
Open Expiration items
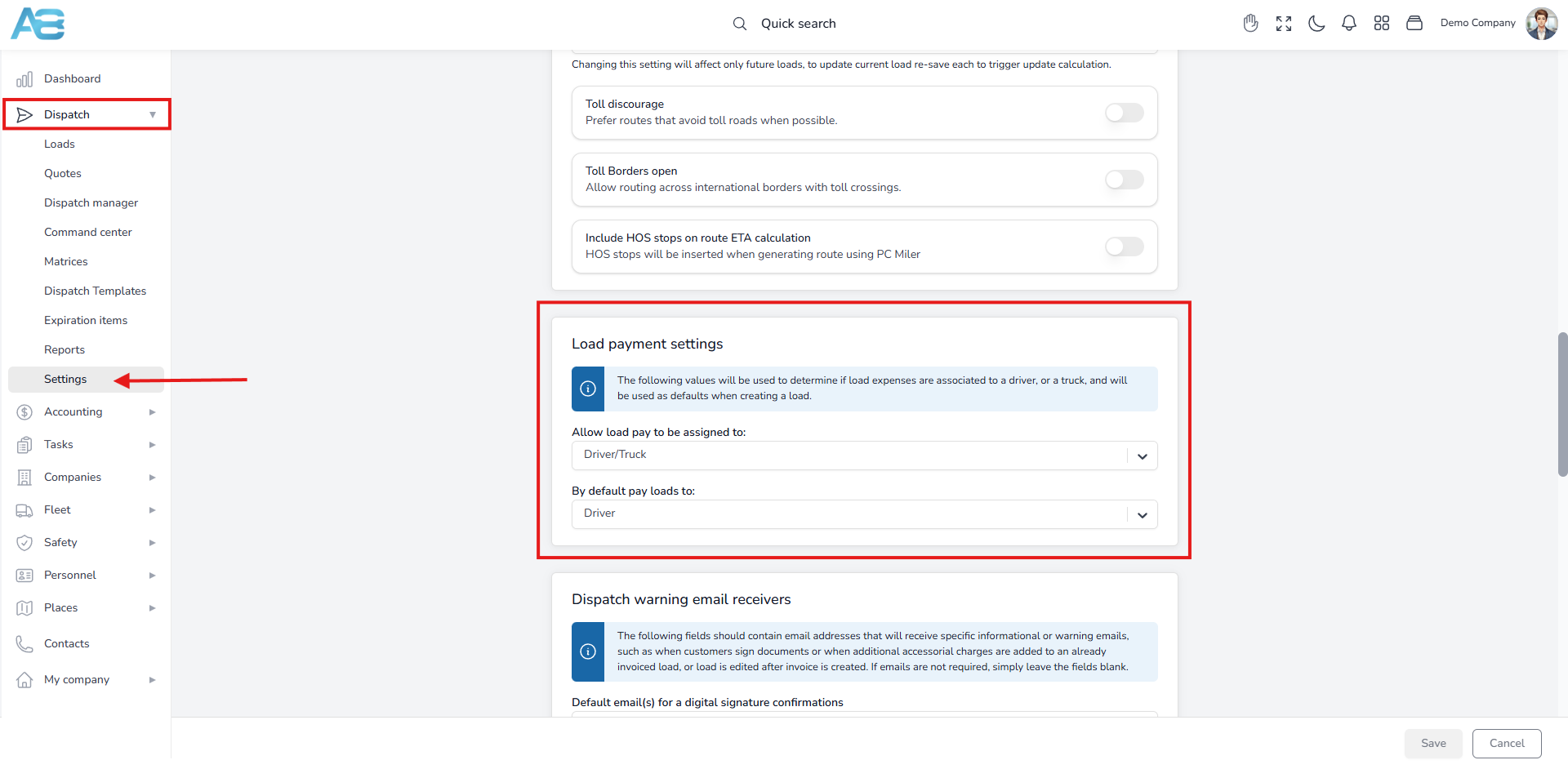point(86,320)
